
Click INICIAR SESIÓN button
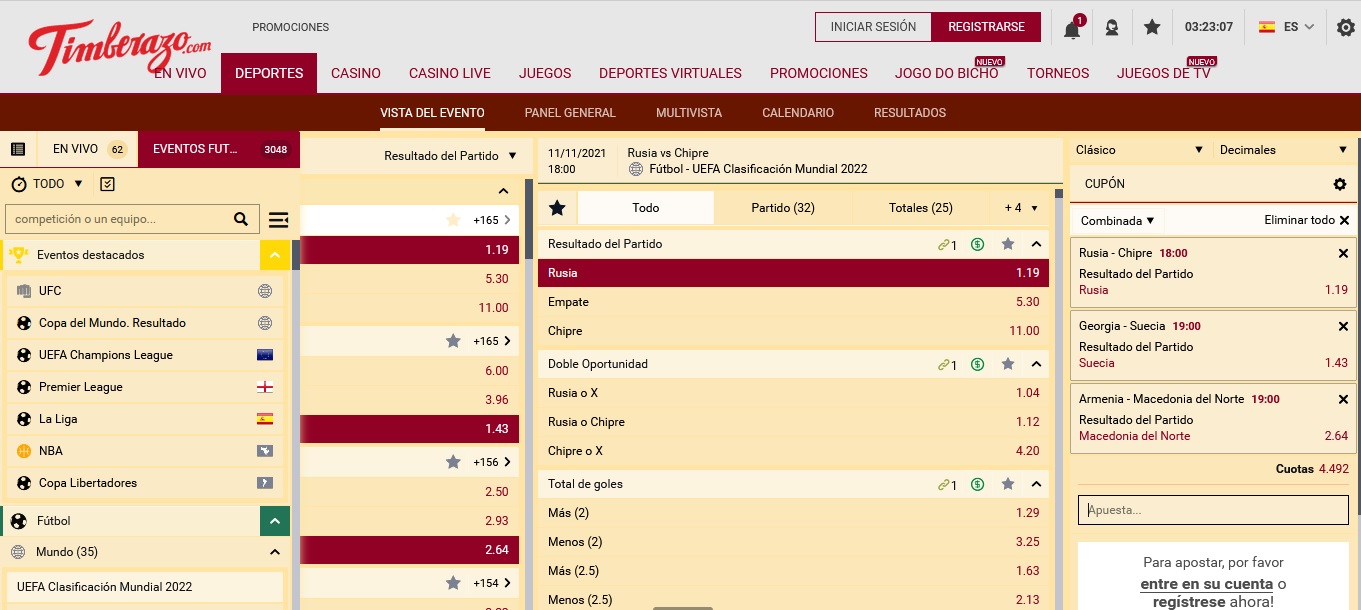tap(873, 27)
